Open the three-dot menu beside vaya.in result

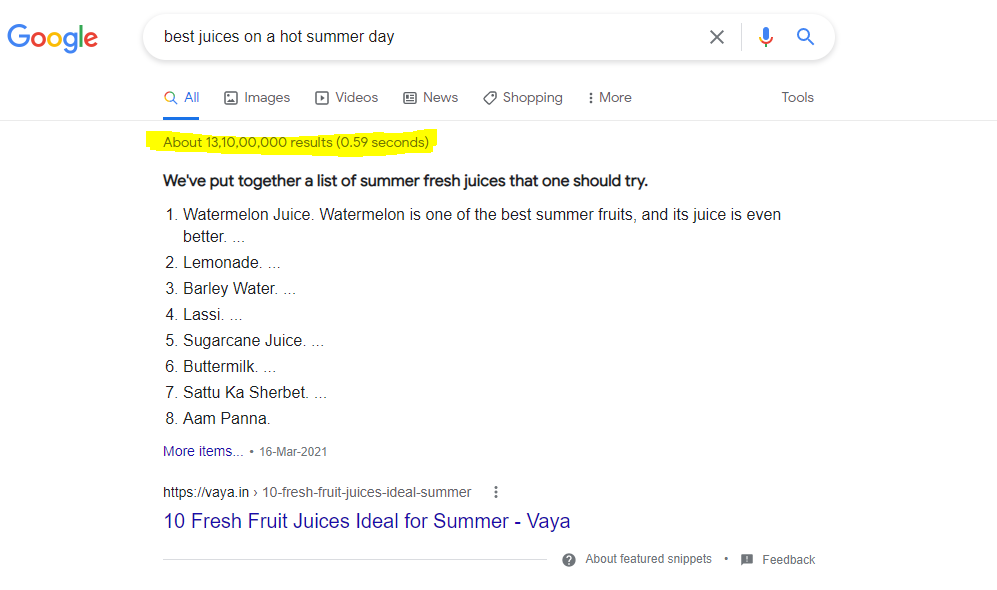coord(496,492)
